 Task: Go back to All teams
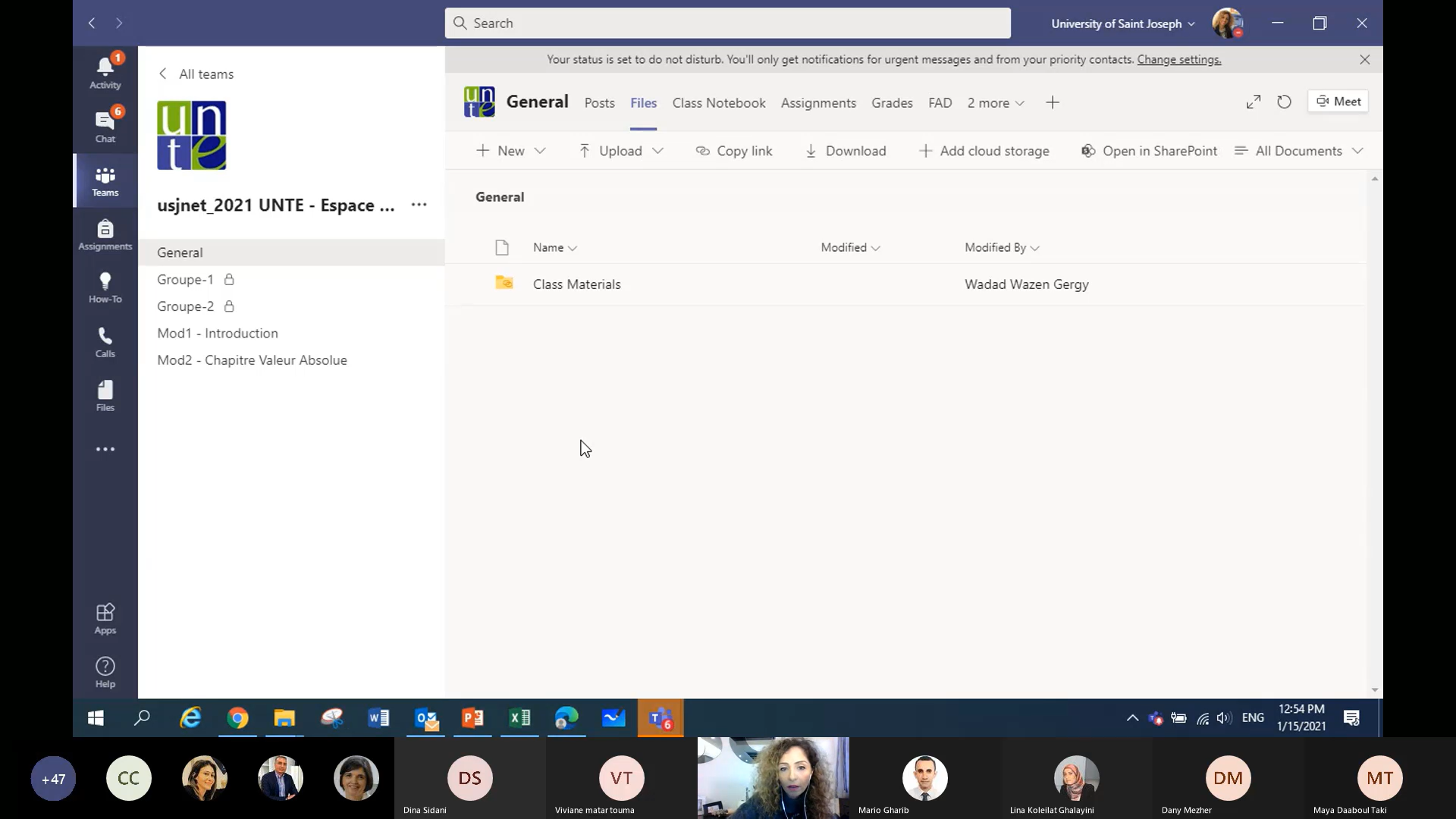pyautogui.click(x=196, y=74)
